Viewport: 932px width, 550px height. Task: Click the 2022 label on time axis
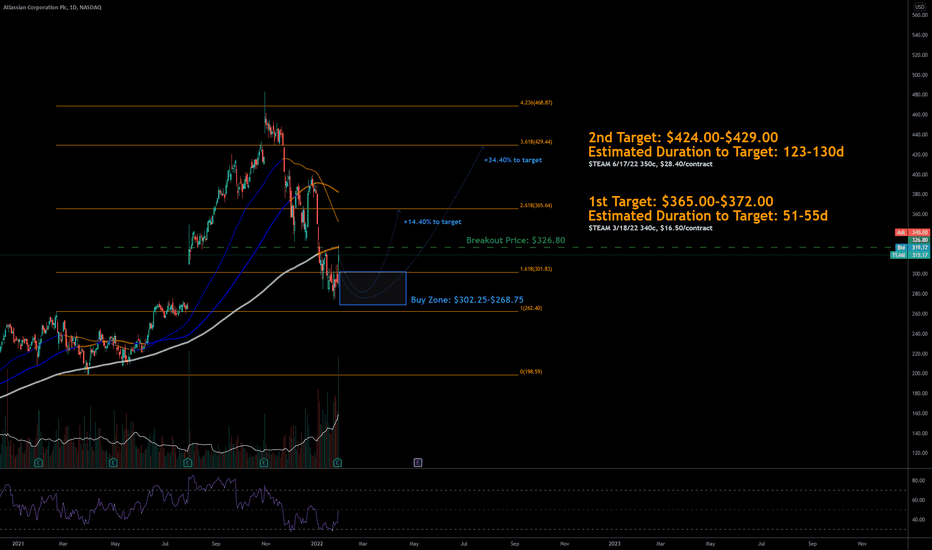(317, 544)
